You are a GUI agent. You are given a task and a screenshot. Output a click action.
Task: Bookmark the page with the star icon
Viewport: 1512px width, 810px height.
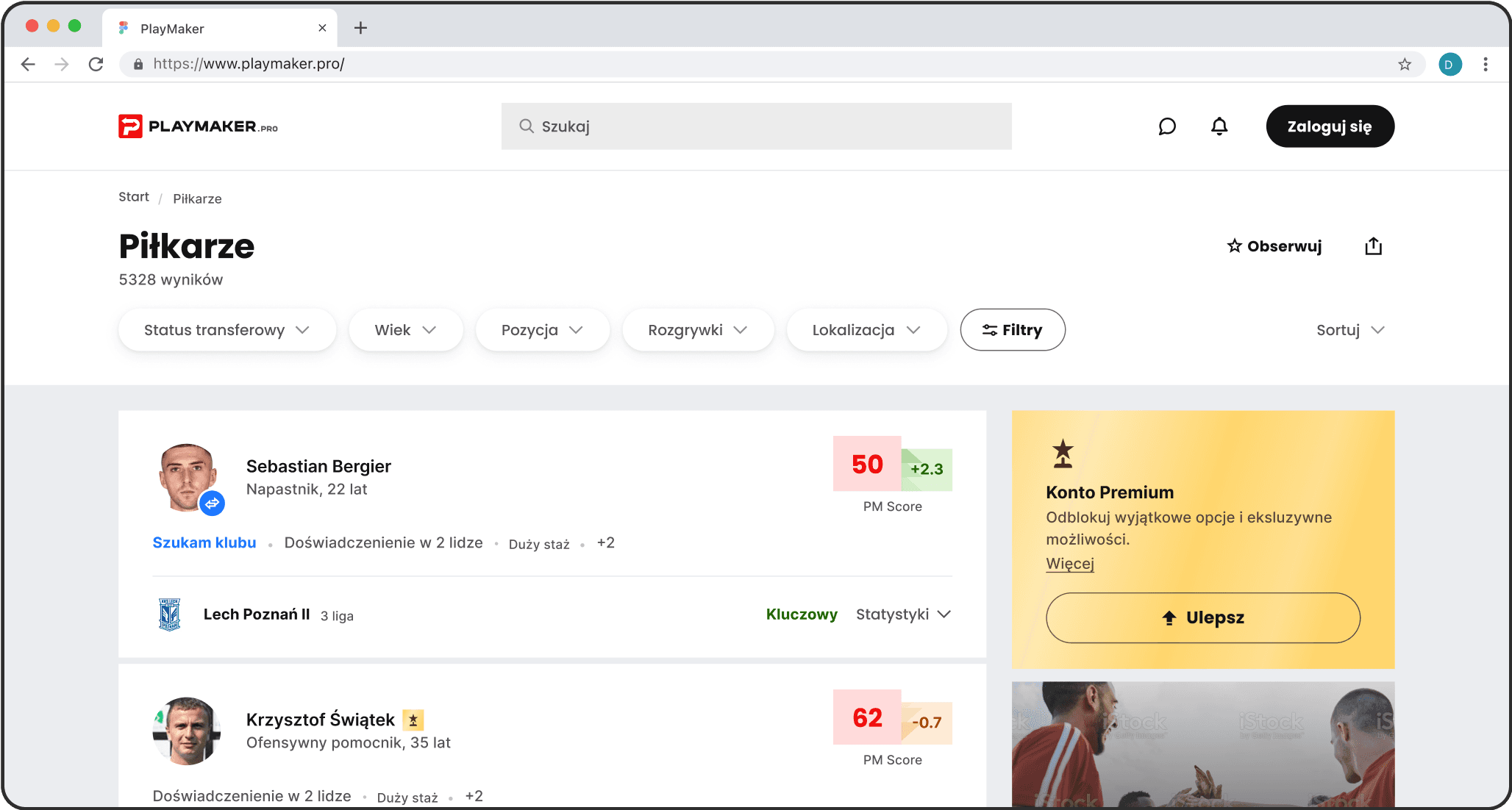pos(1405,65)
